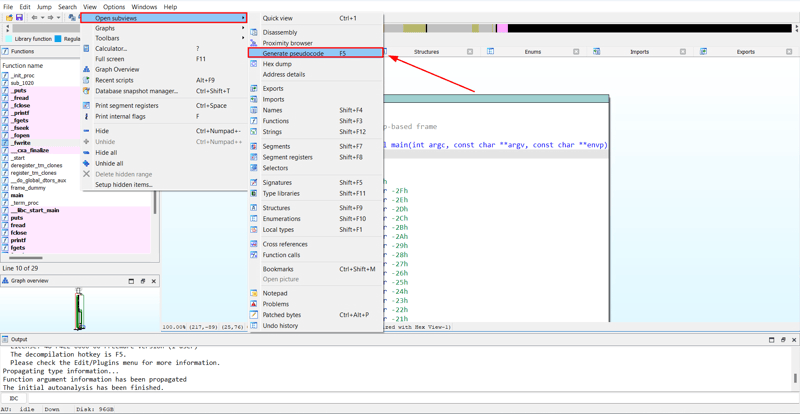Screen dimensions: 800x414
Task: Close the Enums tab
Action: (576, 52)
